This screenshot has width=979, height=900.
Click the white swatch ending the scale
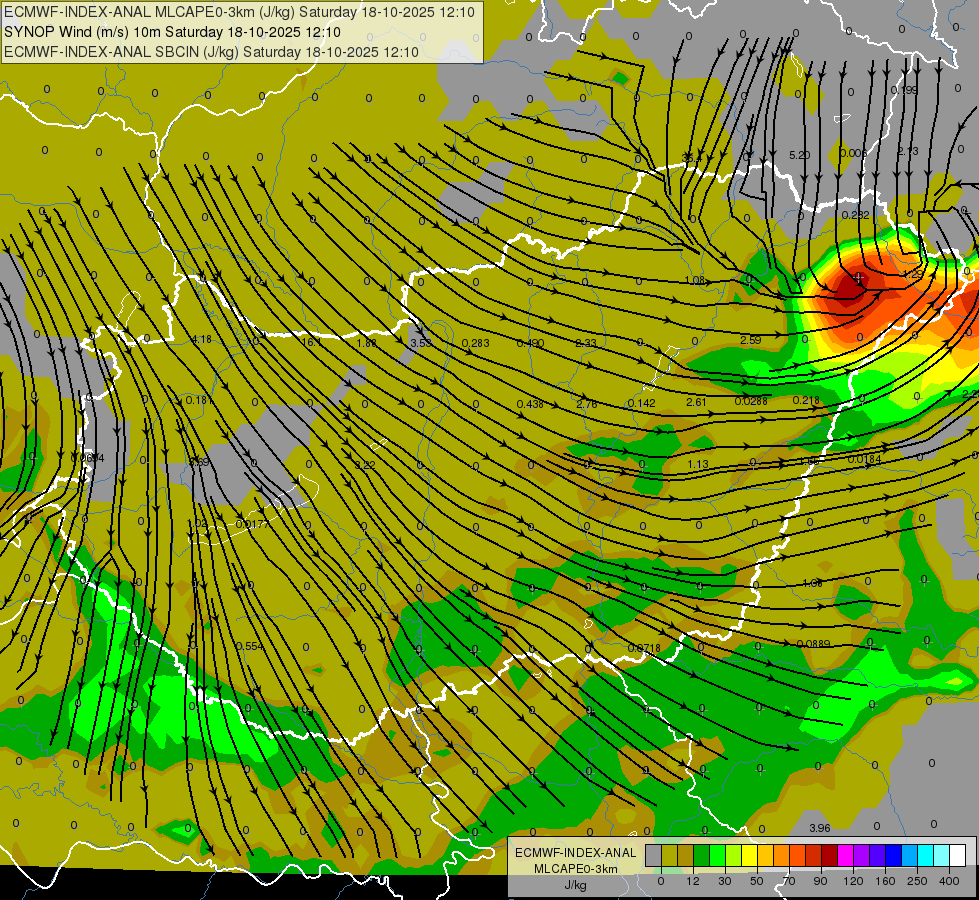tap(957, 855)
